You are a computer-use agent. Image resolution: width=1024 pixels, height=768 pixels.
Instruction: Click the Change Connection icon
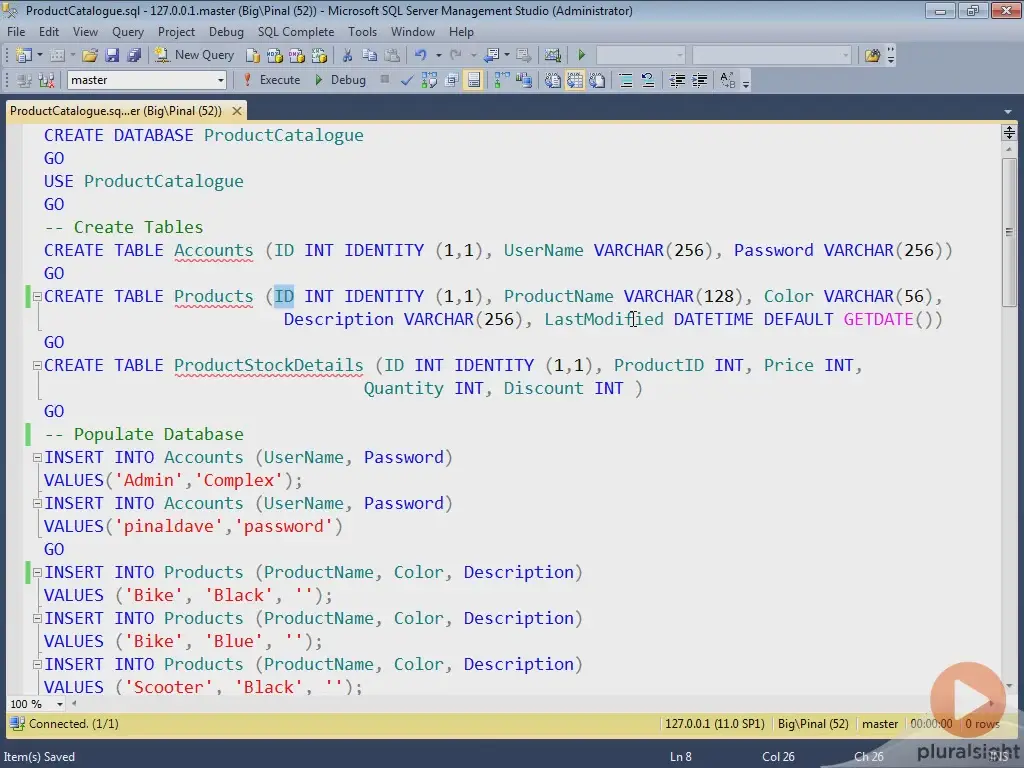click(46, 80)
